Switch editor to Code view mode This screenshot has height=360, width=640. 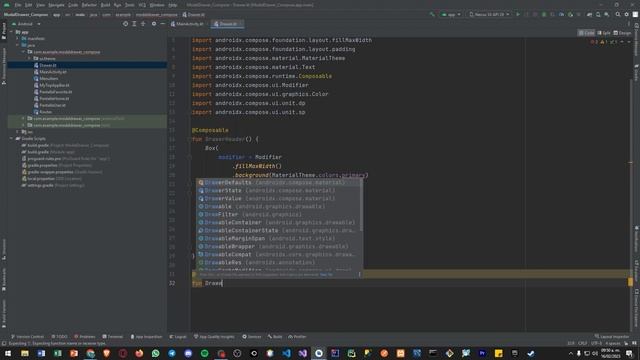point(587,33)
